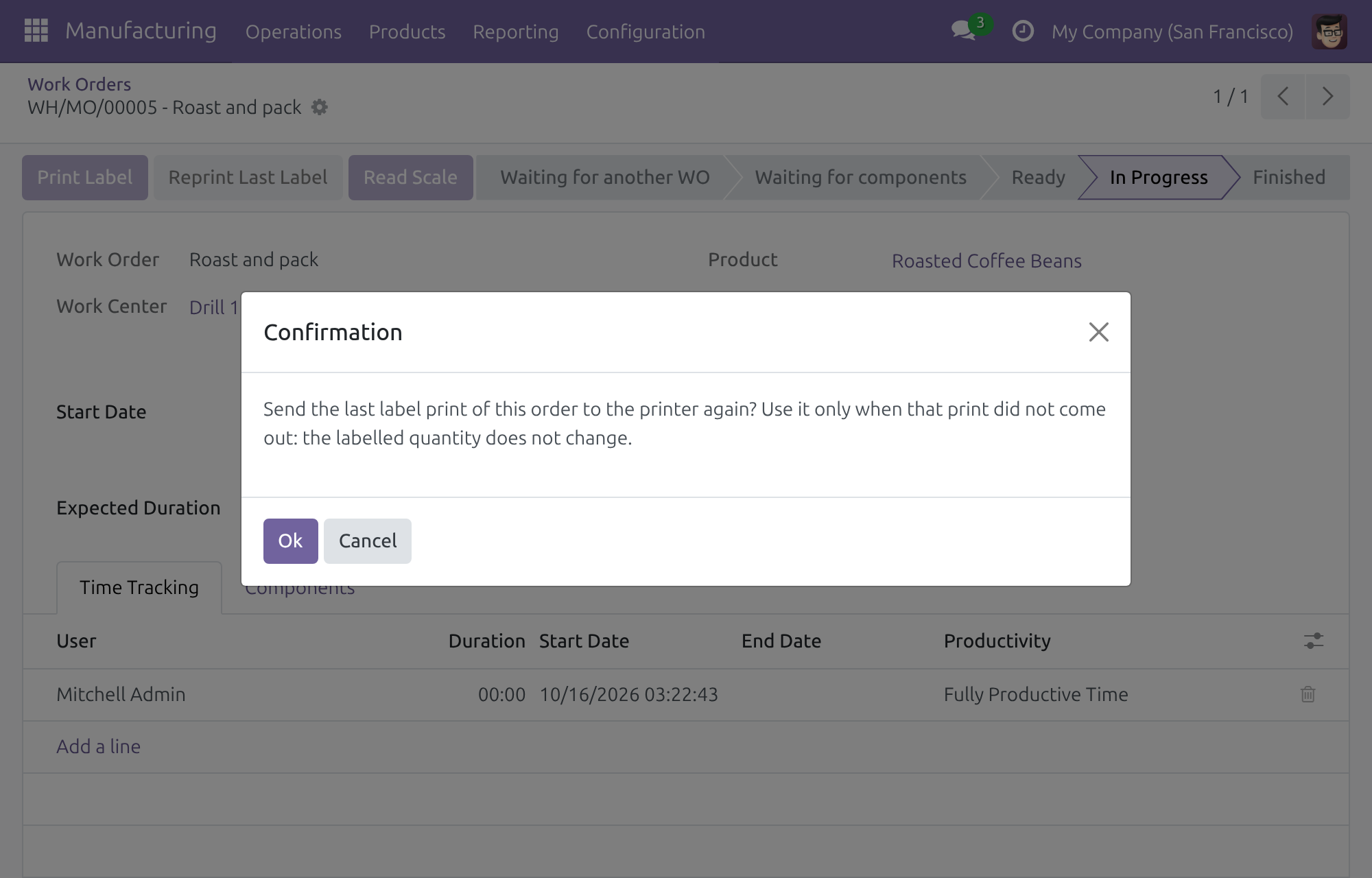
Task: Confirm the reprint with Ok
Action: click(291, 541)
